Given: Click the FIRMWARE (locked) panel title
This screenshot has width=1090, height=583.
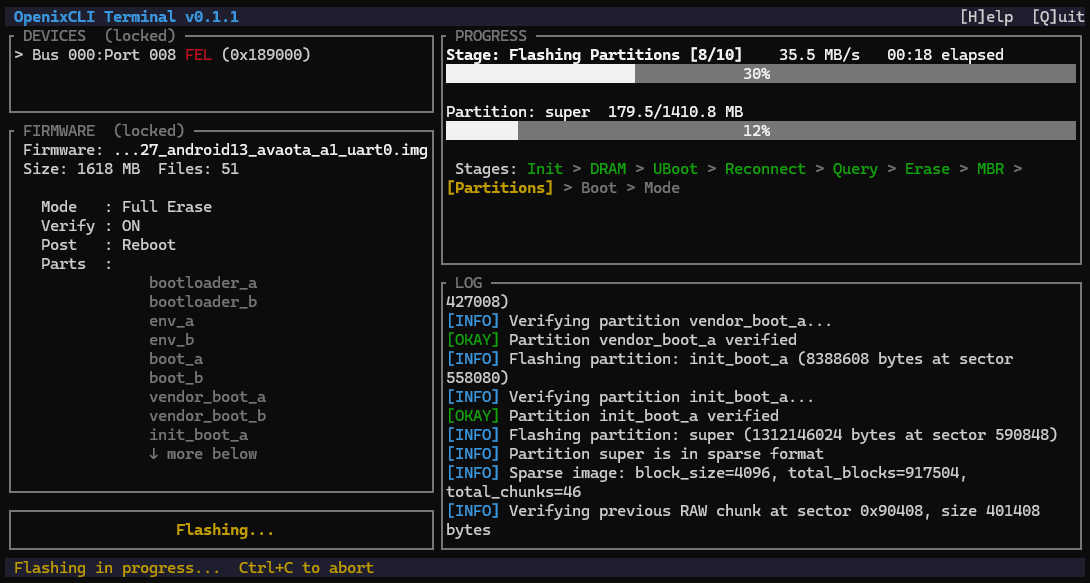Looking at the screenshot, I should [104, 131].
